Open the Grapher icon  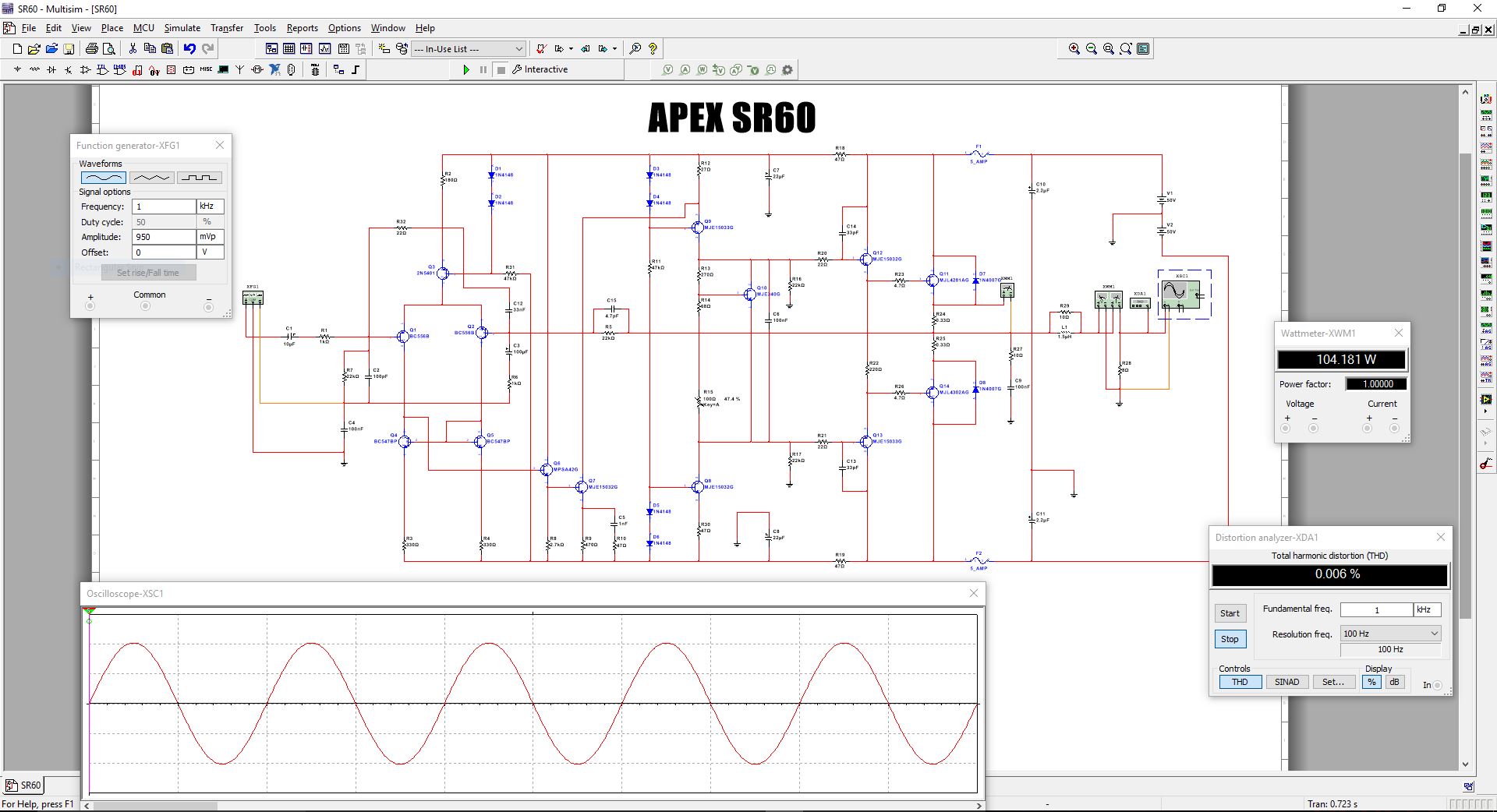[324, 48]
